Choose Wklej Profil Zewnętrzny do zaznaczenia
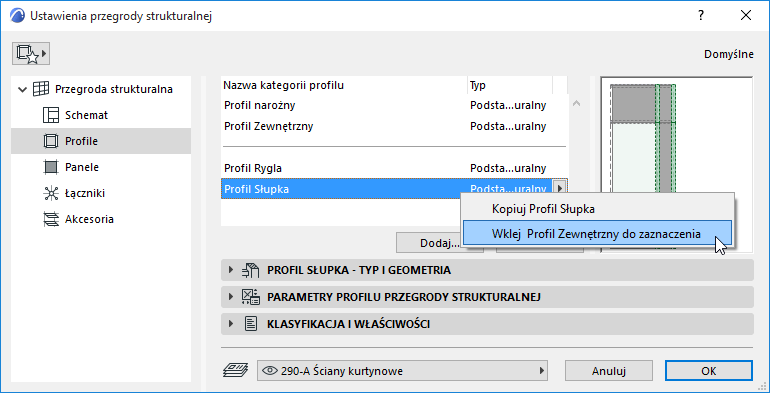The image size is (770, 393). [x=597, y=234]
